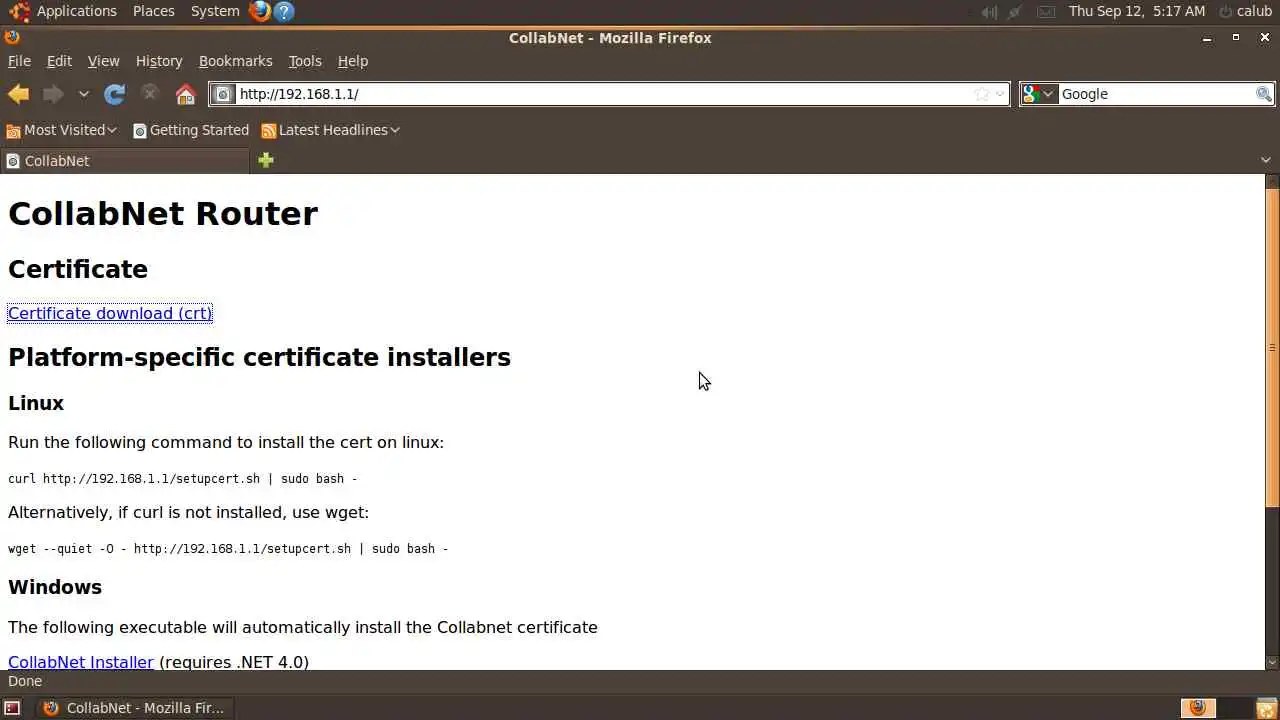
Task: Click the Done status bar text
Action: pos(25,682)
